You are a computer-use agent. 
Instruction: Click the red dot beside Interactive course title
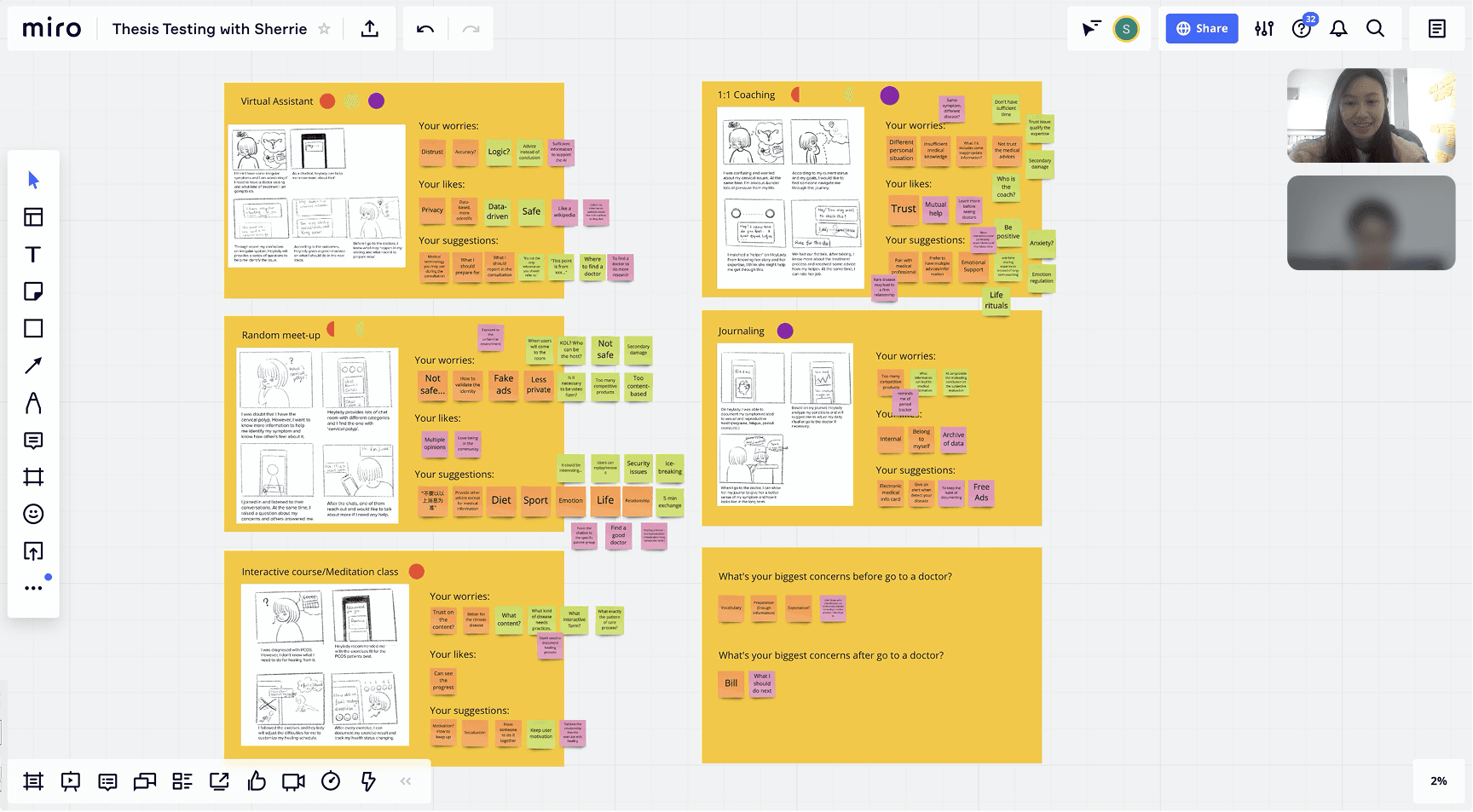(417, 572)
